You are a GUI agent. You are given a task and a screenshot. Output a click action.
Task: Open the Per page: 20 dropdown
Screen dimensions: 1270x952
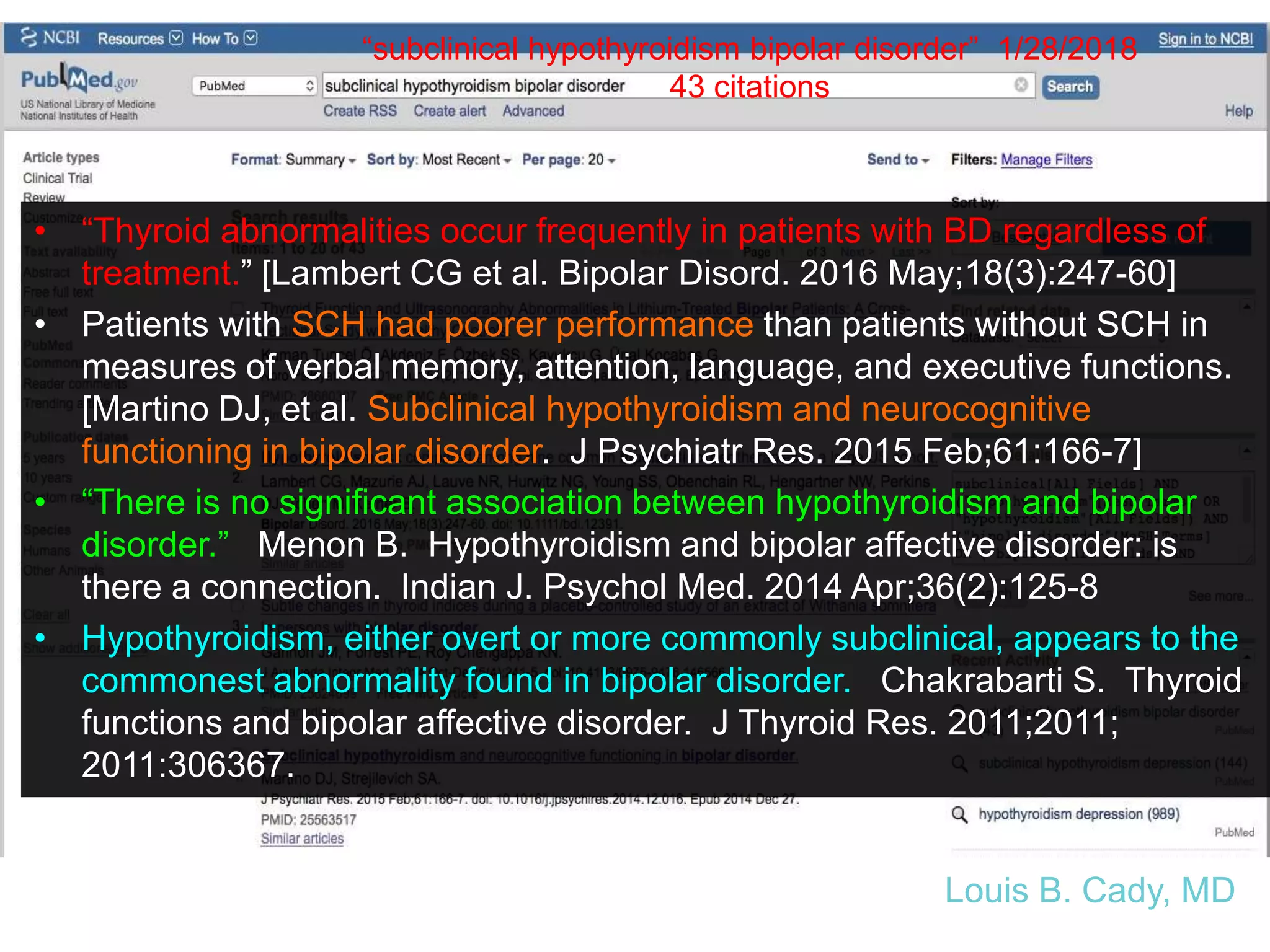[x=569, y=160]
